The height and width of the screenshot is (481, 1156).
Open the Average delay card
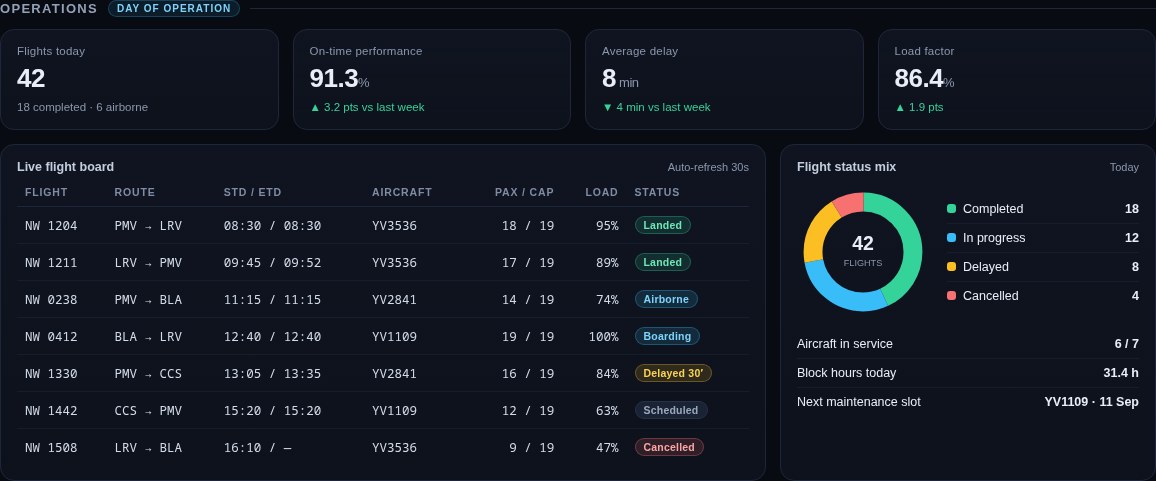coord(724,80)
